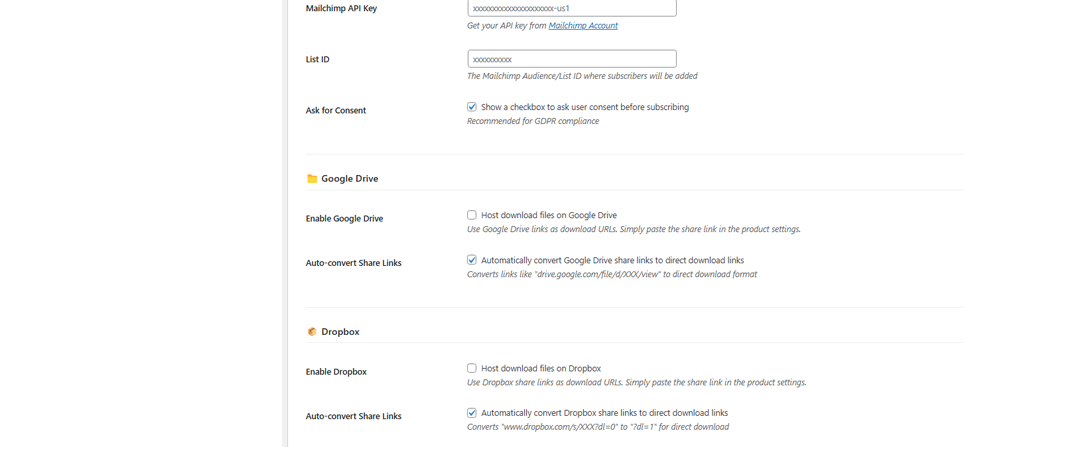Click the Enable Dropbox label

(336, 372)
